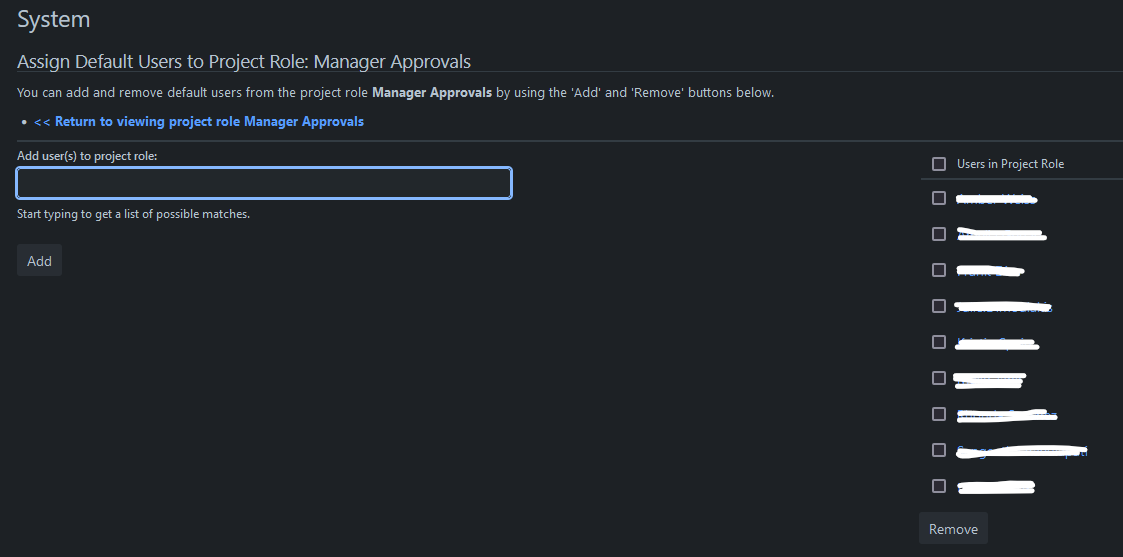Screen dimensions: 1123x557
Task: Click the Remove button
Action: click(x=953, y=528)
